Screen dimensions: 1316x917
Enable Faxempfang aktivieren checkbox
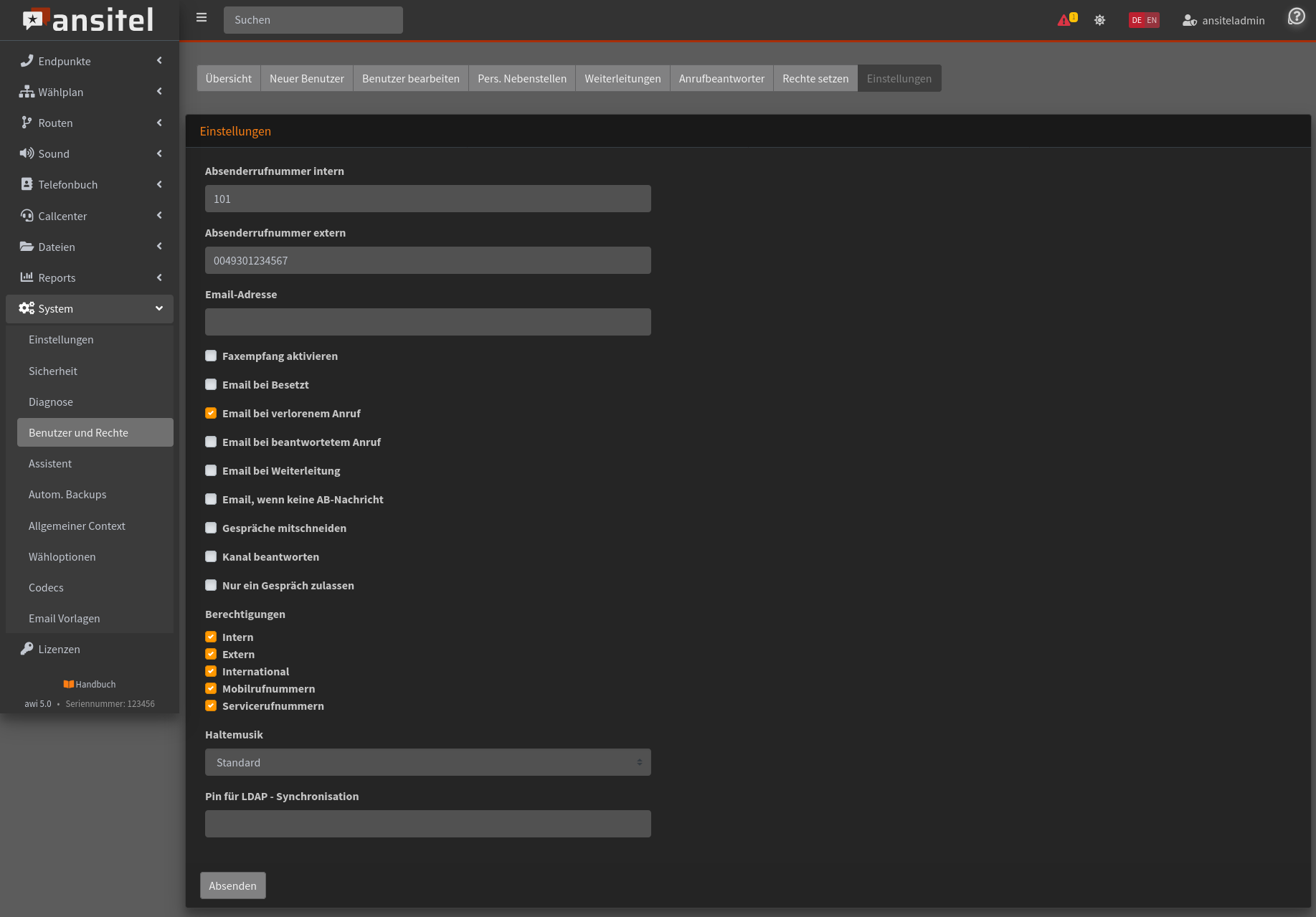tap(211, 356)
